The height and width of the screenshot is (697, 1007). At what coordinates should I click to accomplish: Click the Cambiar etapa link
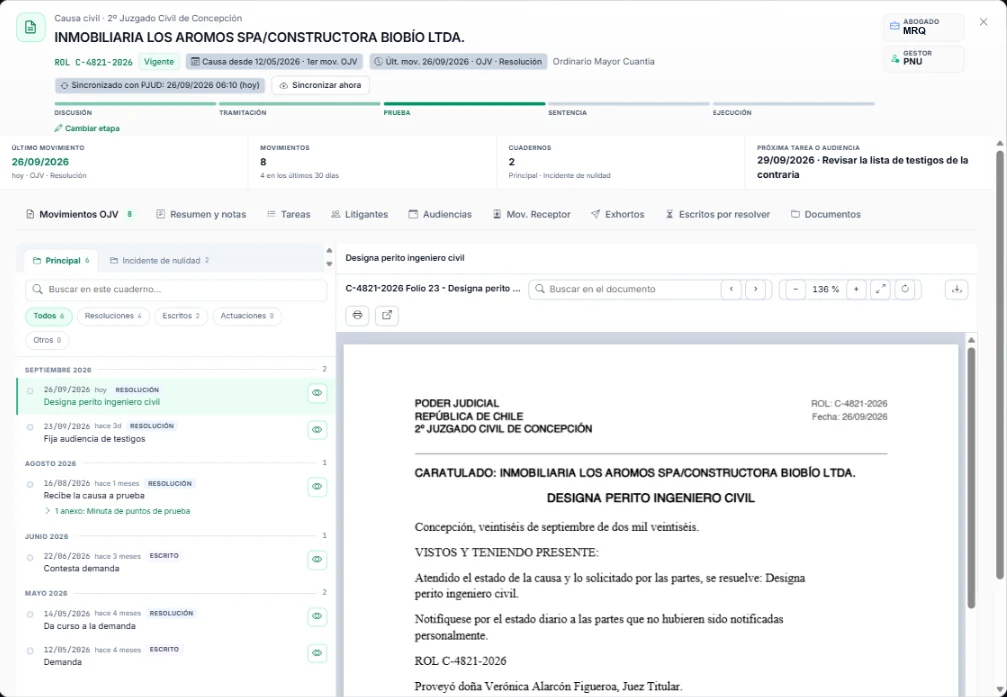pos(87,128)
